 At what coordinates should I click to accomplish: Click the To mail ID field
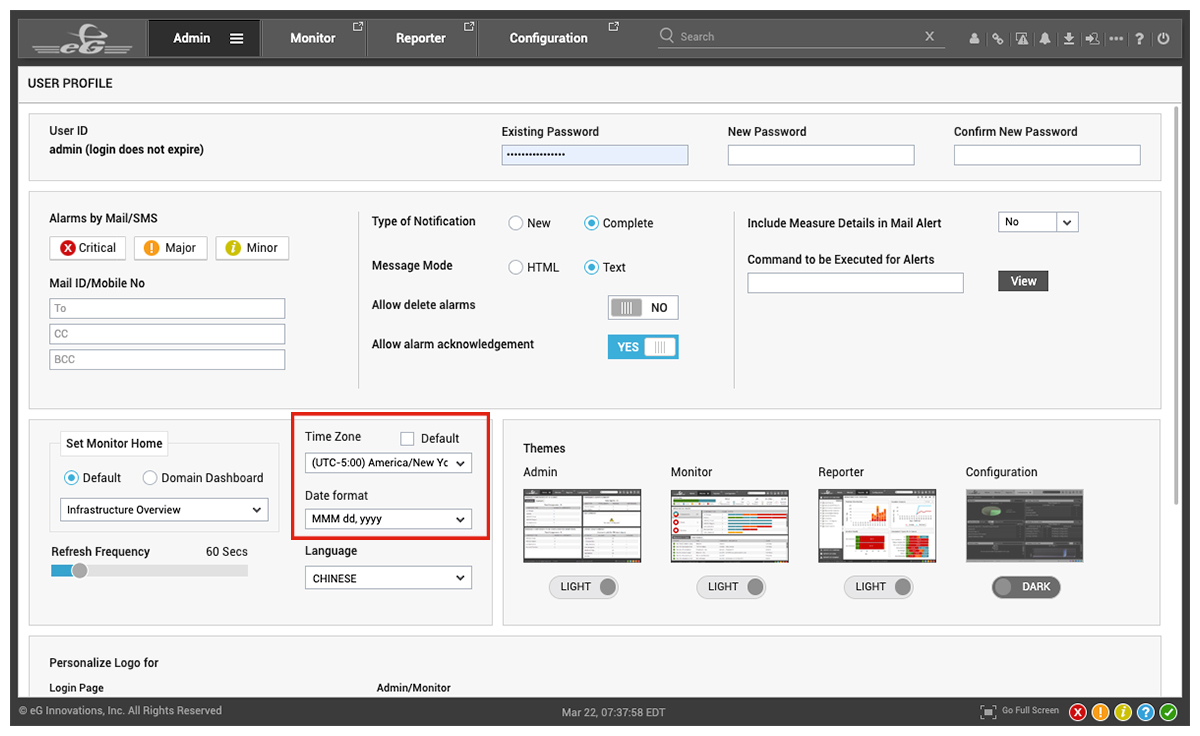click(x=167, y=308)
